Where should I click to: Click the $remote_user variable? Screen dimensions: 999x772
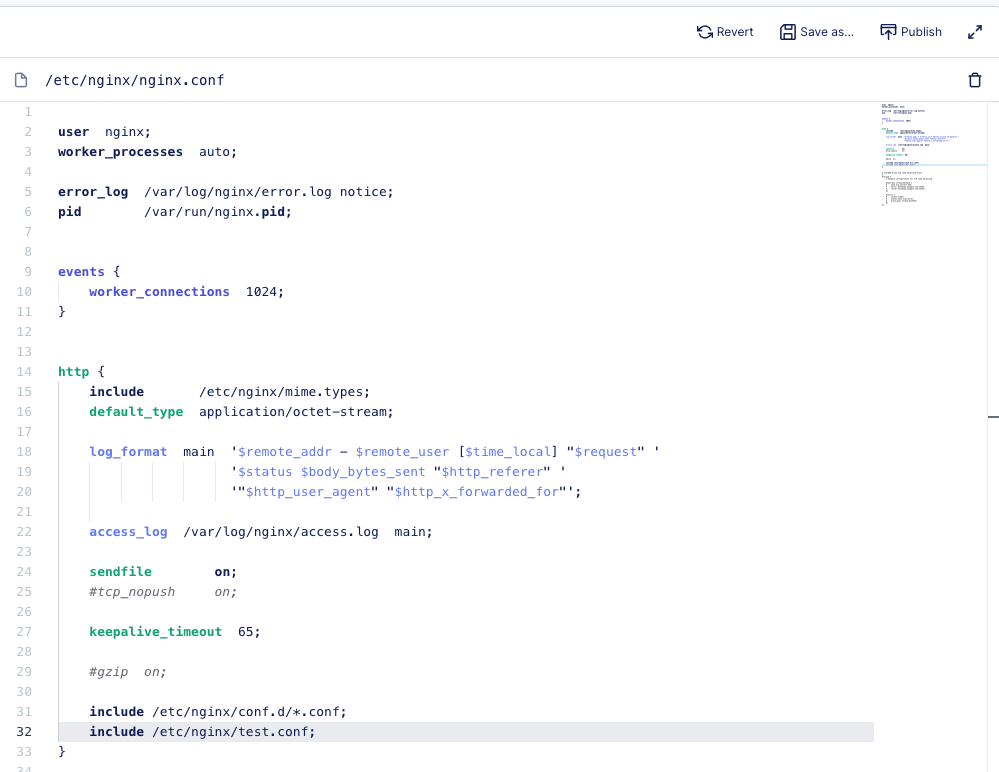tap(402, 452)
